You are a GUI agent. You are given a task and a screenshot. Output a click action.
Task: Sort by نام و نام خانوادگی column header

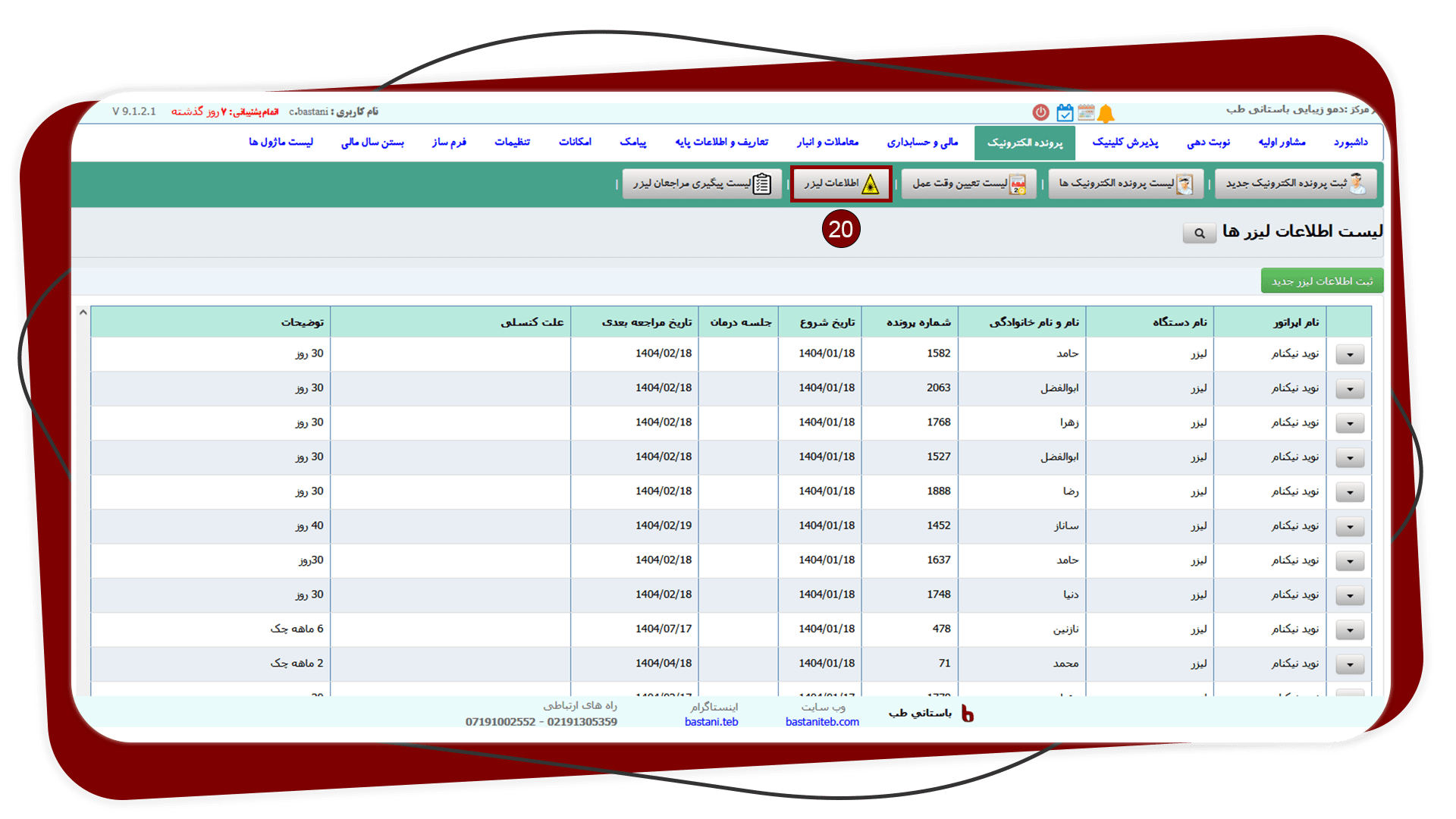point(1022,322)
